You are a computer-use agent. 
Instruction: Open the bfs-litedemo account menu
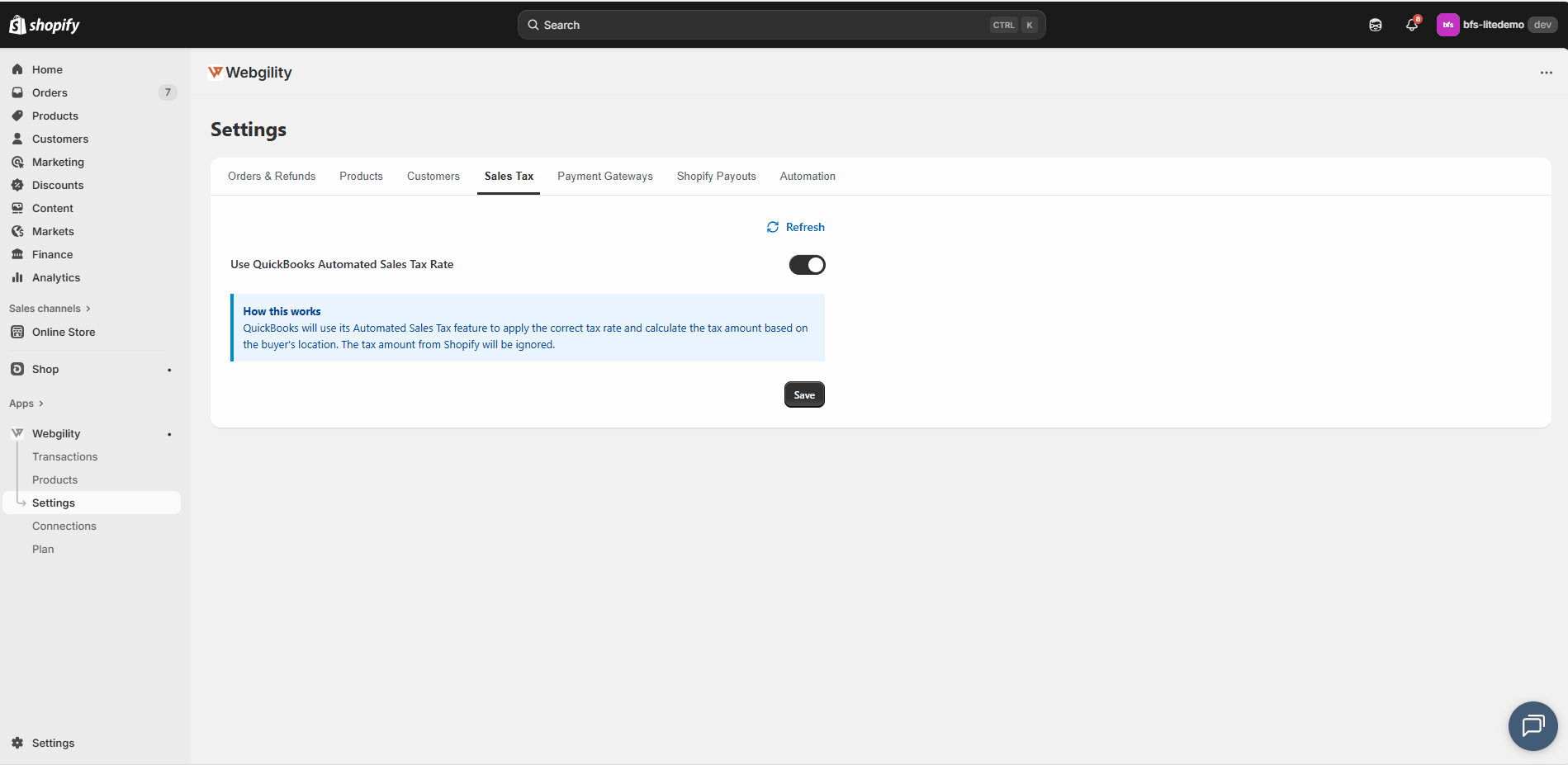(1498, 25)
